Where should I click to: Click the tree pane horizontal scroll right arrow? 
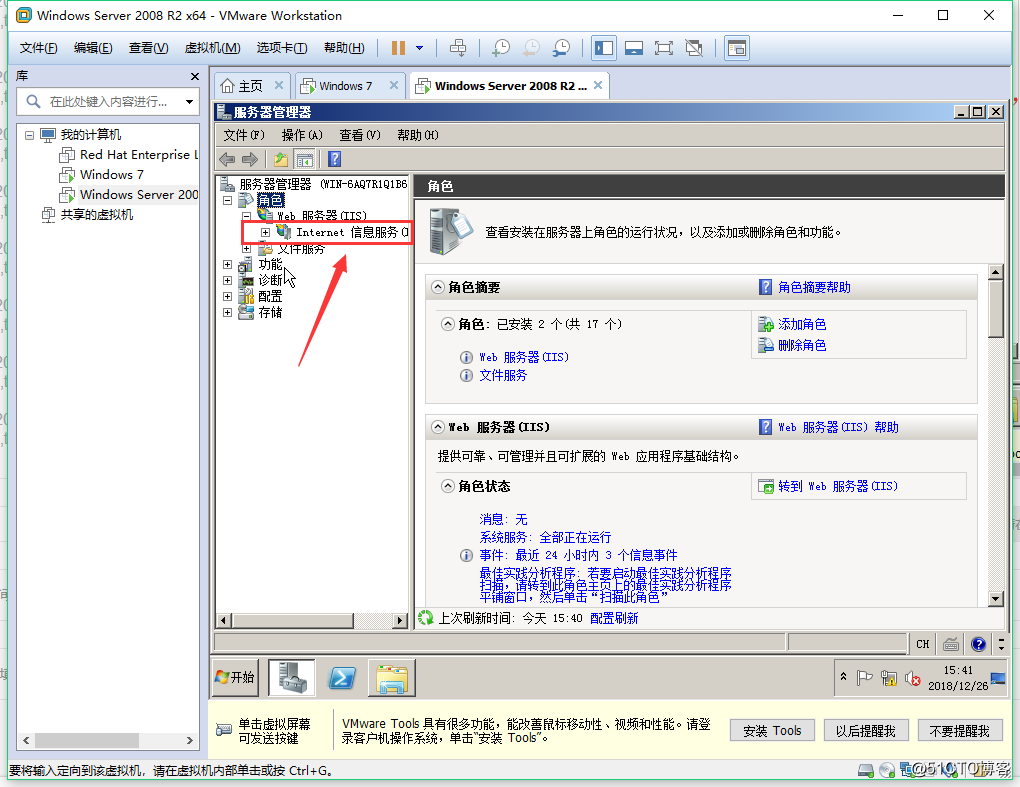tap(401, 620)
